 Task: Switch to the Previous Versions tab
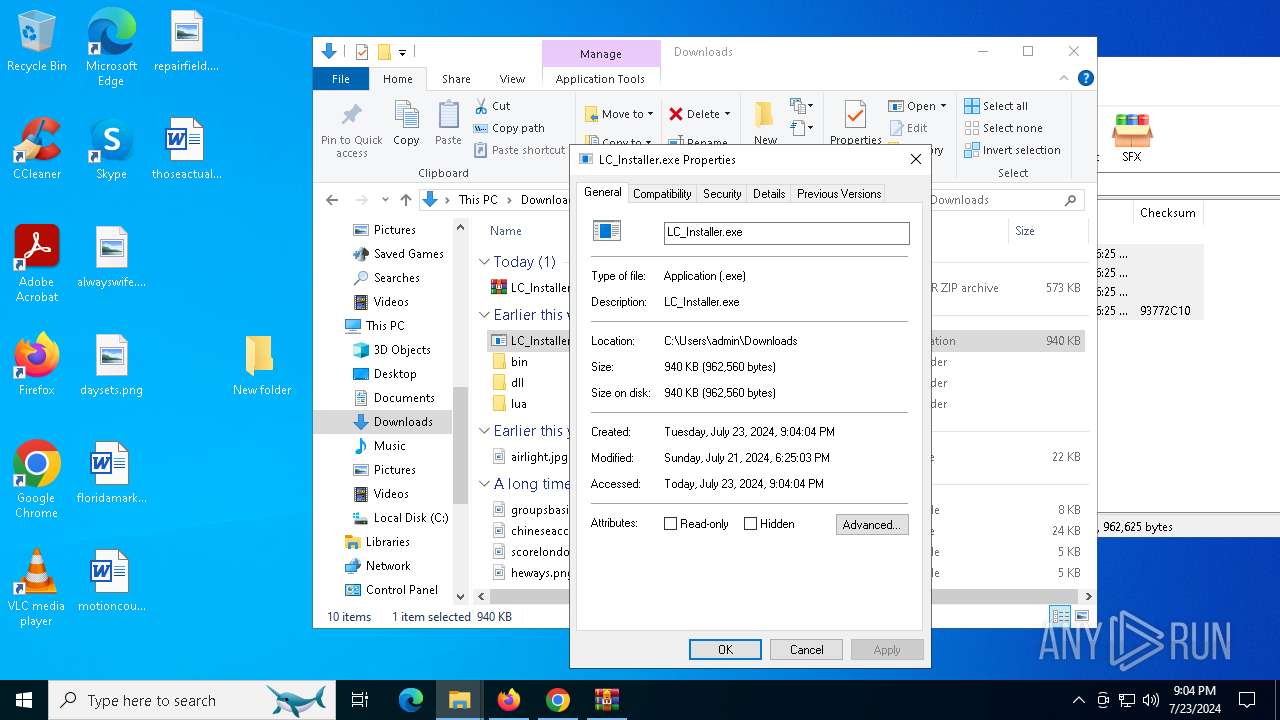839,194
